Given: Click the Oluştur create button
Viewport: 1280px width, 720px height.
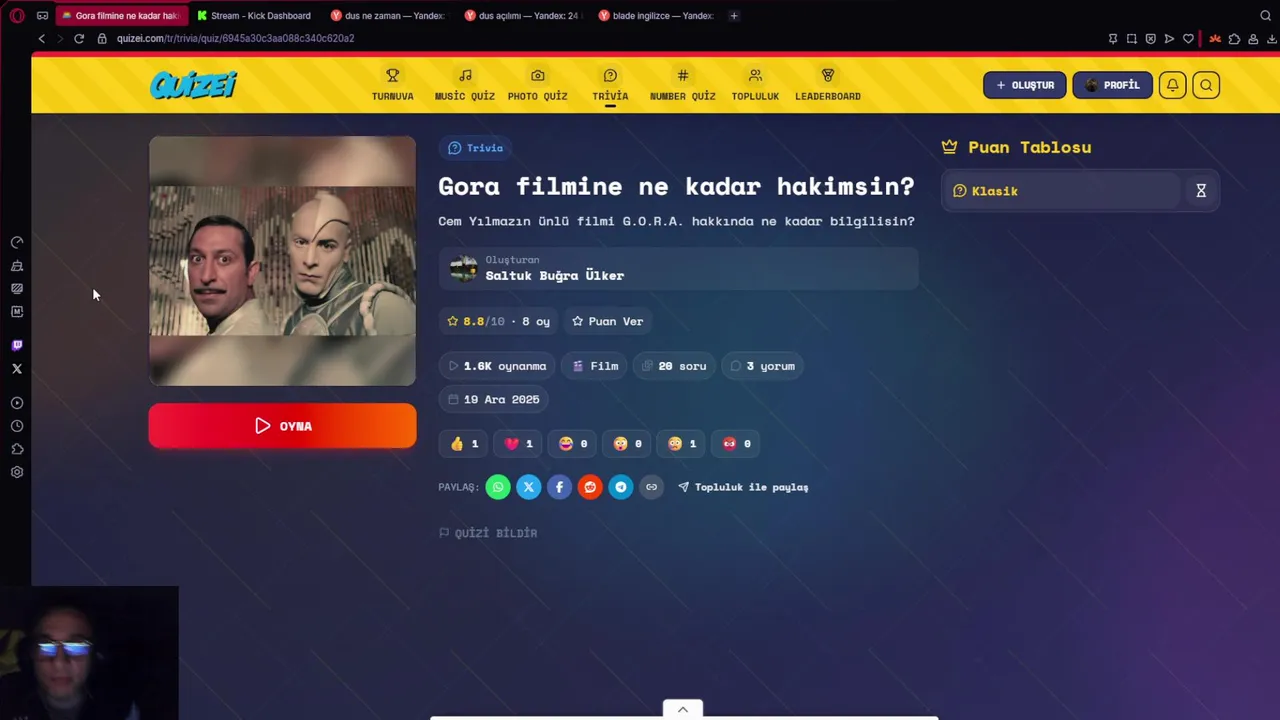Looking at the screenshot, I should [1024, 85].
